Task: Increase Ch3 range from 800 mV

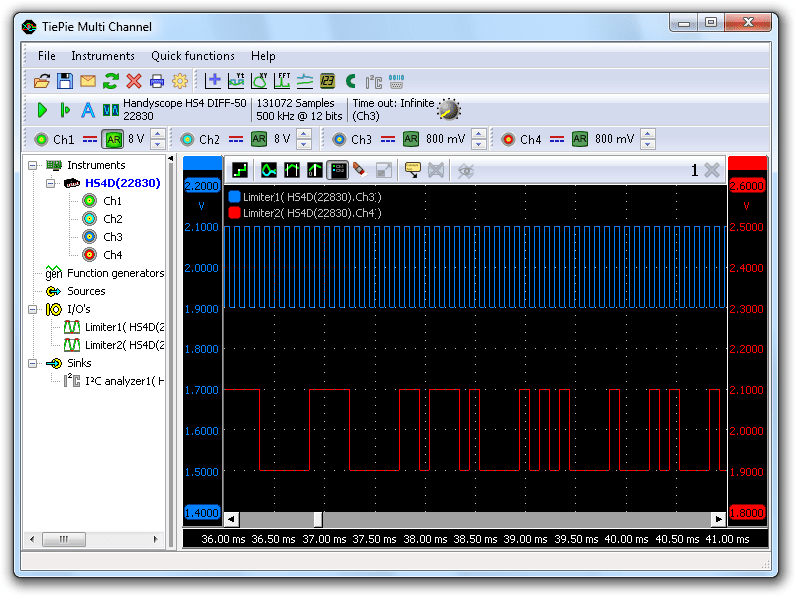Action: (x=479, y=134)
